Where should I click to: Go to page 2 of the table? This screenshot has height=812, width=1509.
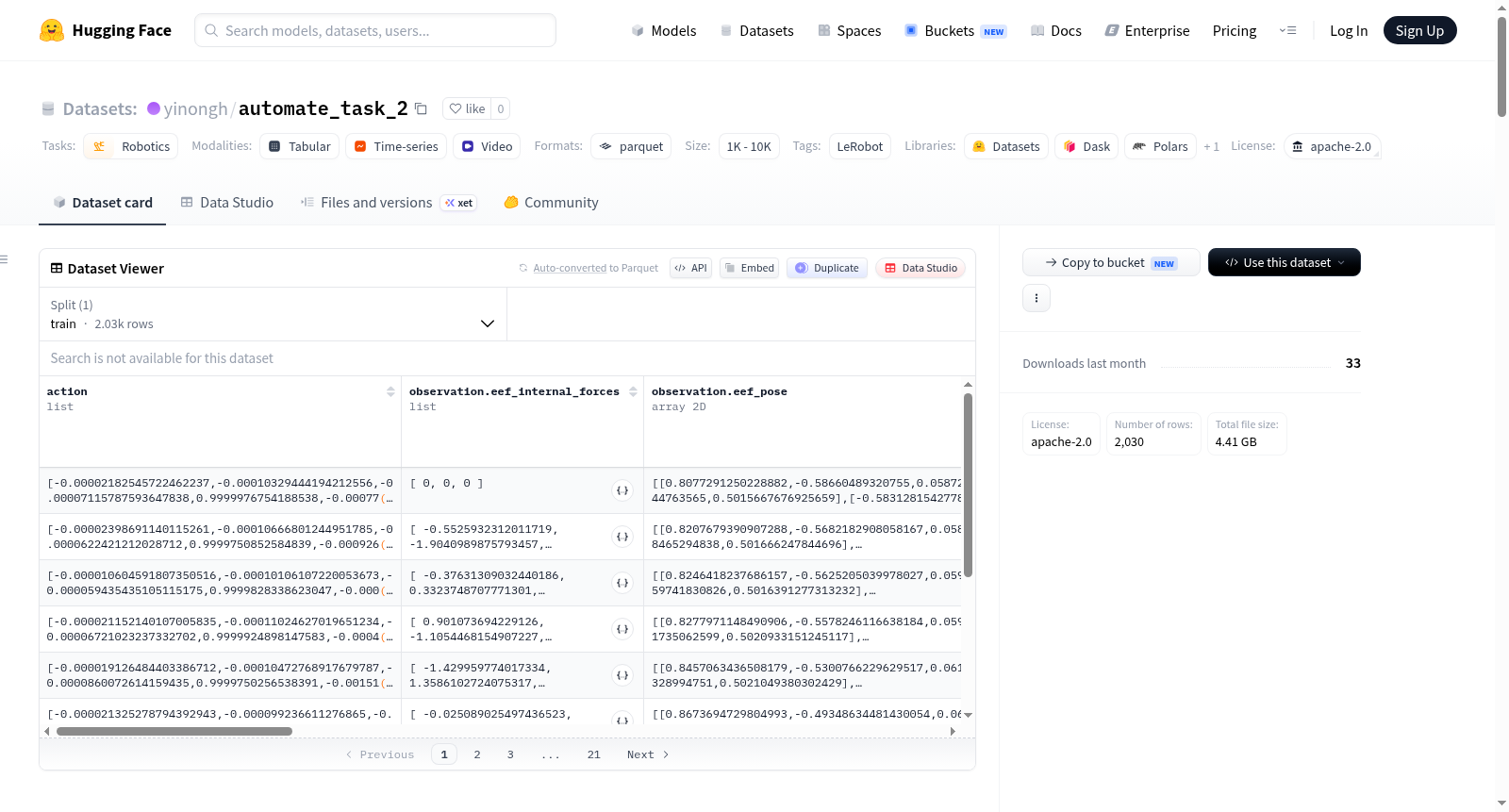coord(477,754)
